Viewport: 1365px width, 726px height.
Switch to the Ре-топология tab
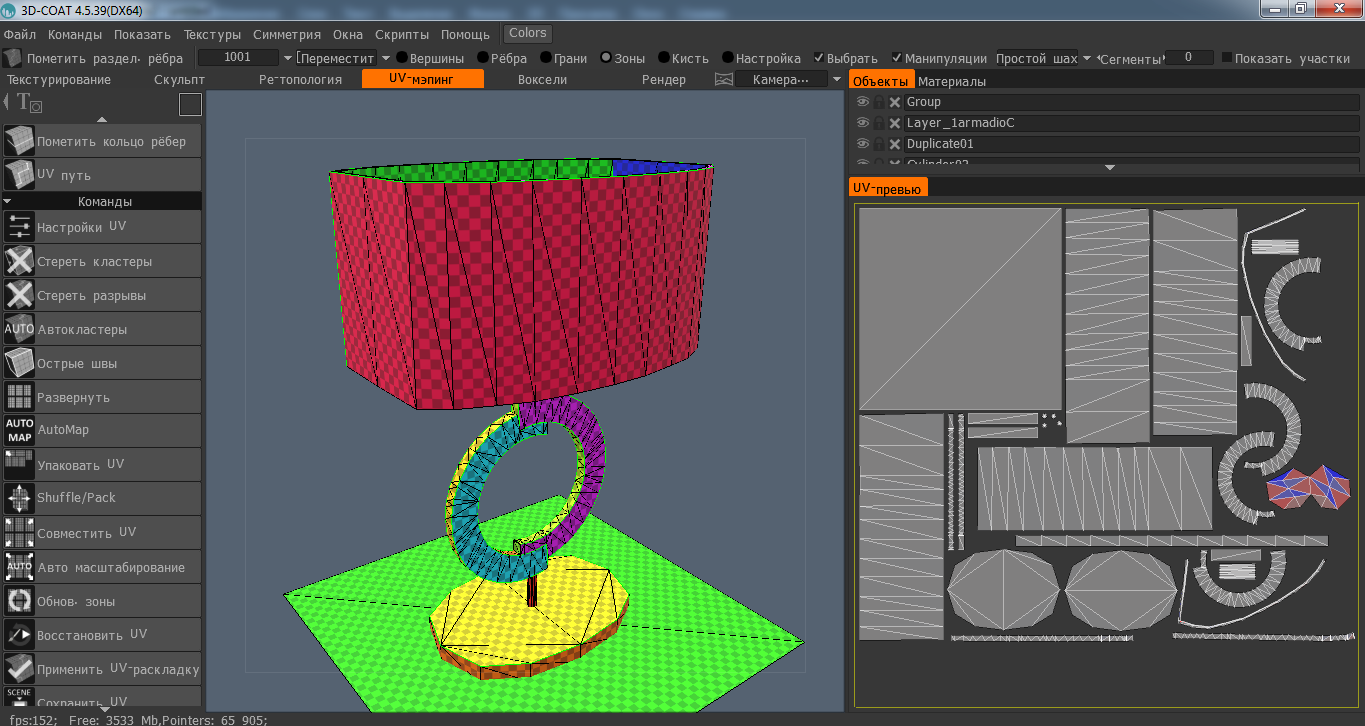300,79
